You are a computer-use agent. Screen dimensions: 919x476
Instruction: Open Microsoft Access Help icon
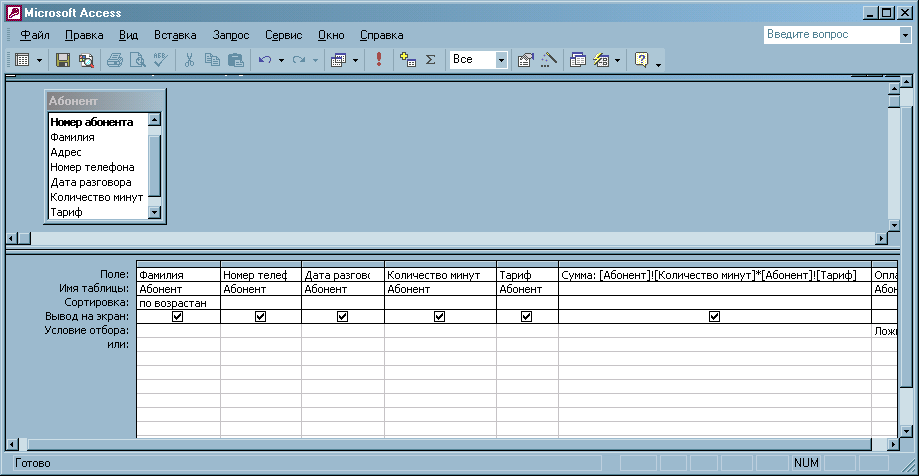click(642, 60)
